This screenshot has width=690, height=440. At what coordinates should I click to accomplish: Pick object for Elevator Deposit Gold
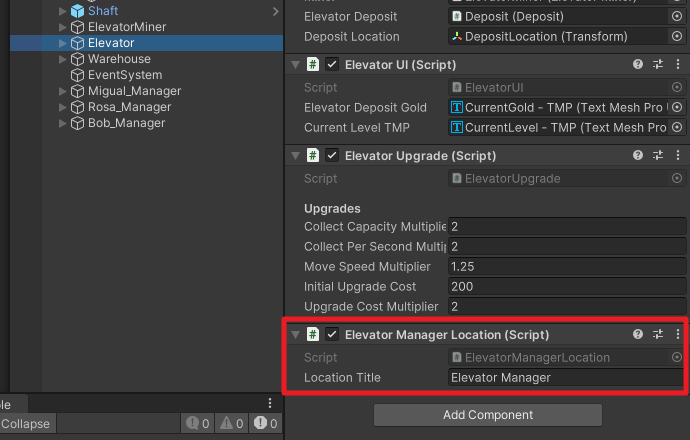coord(677,107)
